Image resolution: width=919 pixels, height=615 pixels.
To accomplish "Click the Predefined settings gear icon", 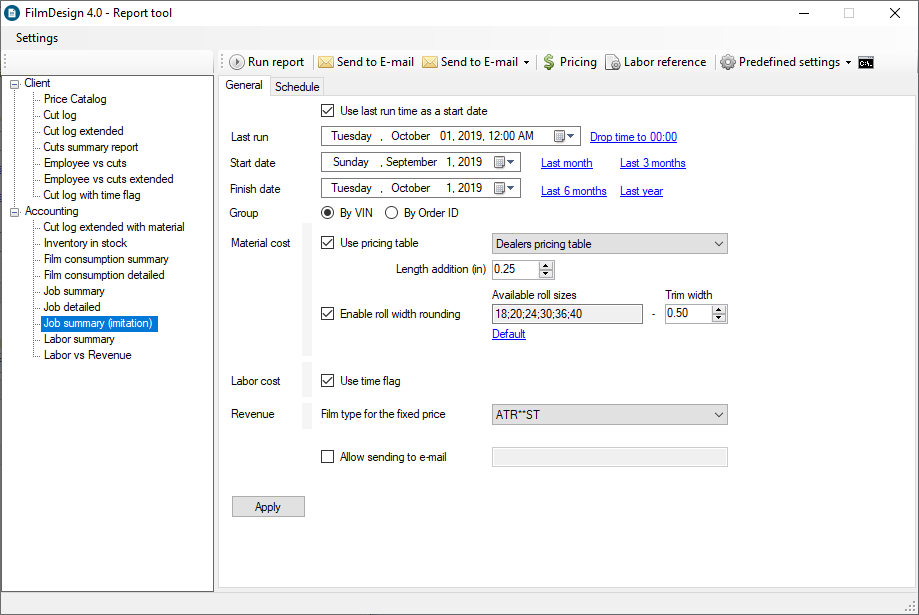I will coord(728,62).
